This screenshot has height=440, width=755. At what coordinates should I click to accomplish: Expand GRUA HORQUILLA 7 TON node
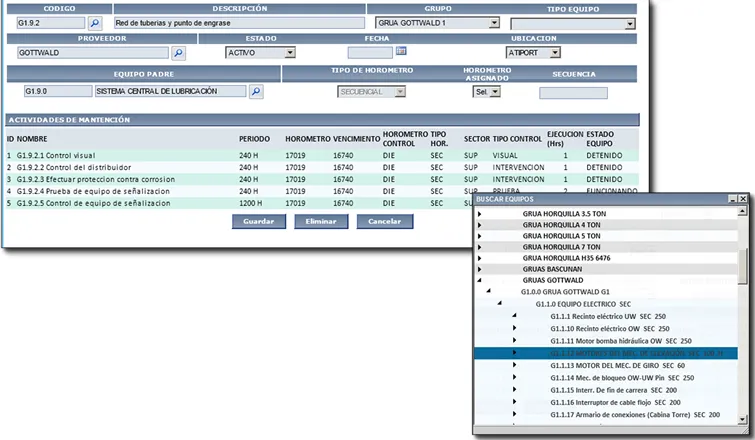(x=479, y=247)
